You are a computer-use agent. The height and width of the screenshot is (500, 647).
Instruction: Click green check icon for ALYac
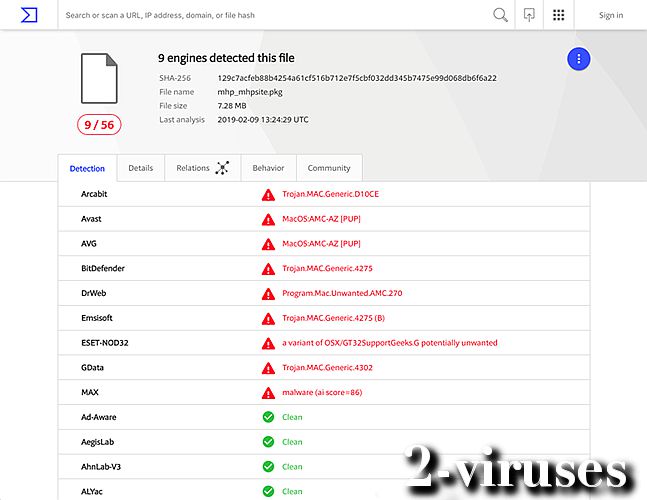click(x=268, y=491)
